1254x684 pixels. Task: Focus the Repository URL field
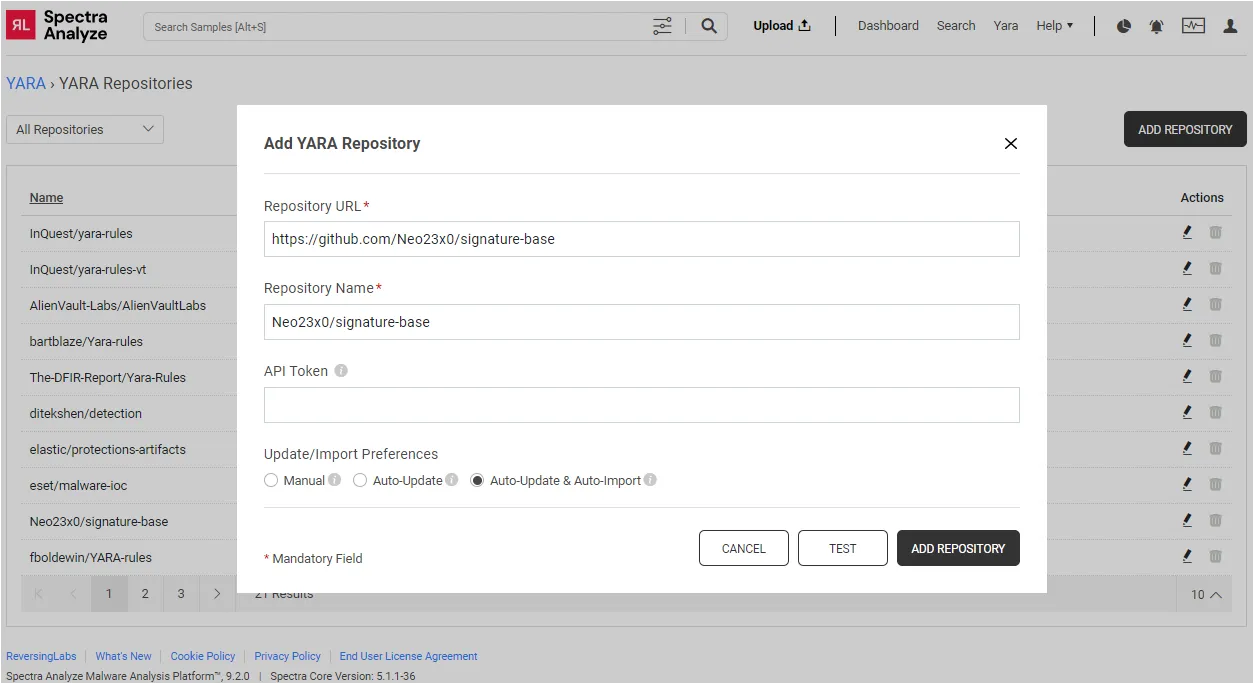642,239
